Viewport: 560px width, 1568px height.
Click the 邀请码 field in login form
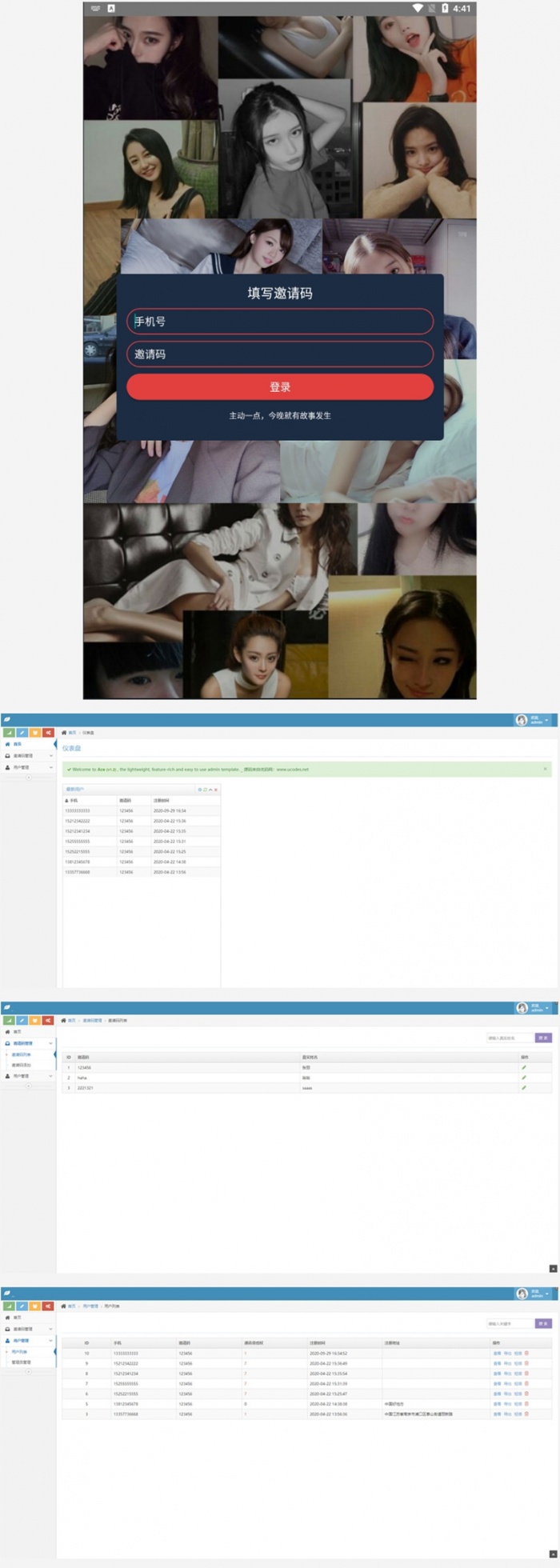tap(280, 354)
